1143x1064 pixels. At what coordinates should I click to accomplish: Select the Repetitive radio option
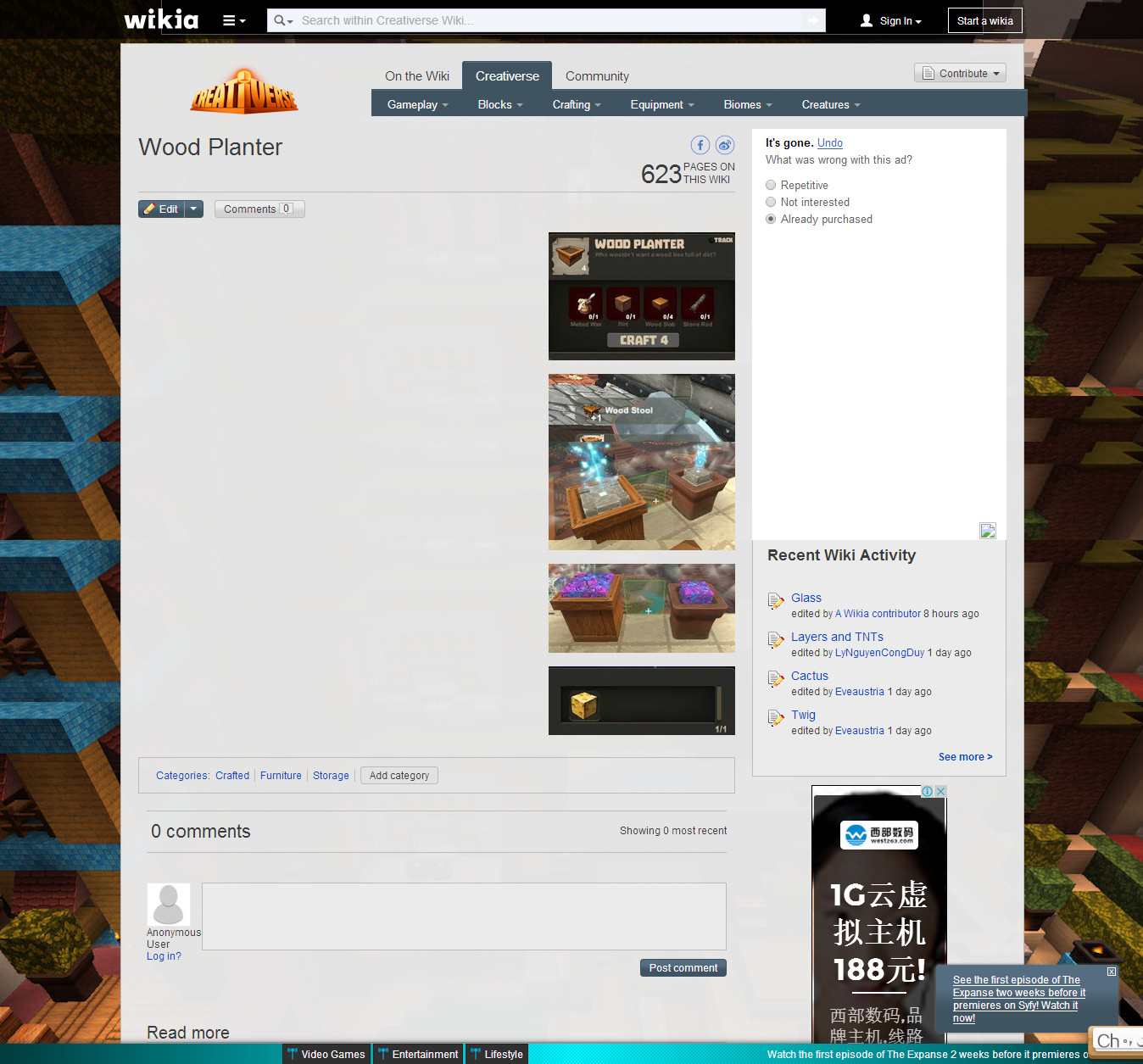coord(771,185)
